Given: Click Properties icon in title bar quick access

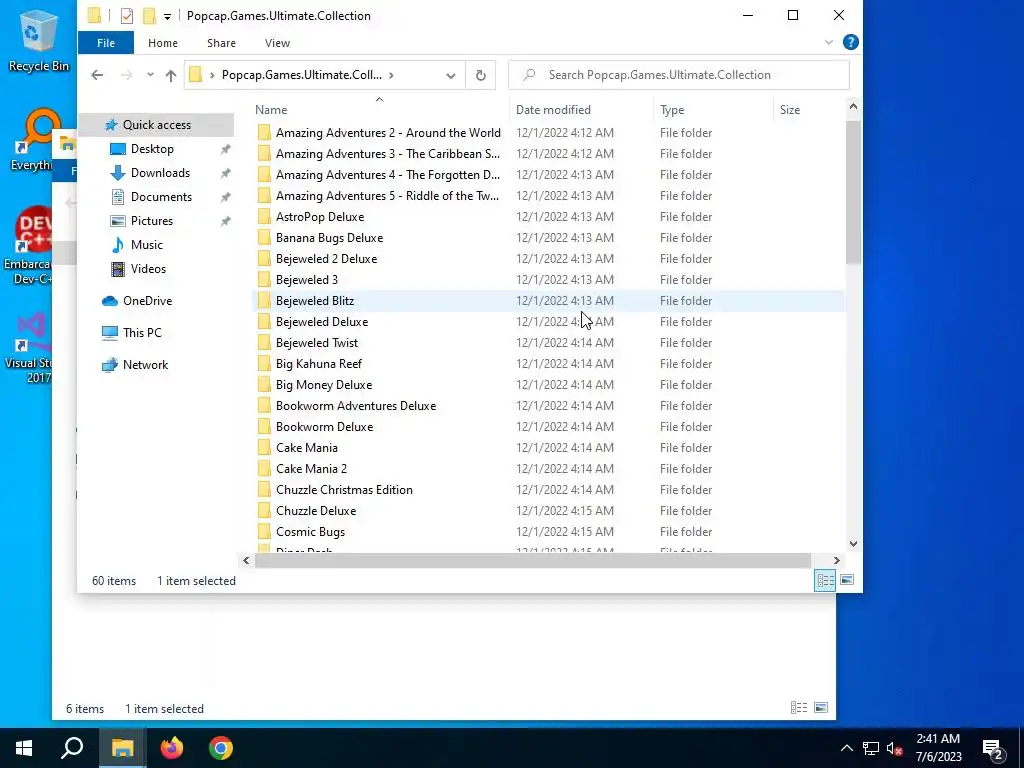Looking at the screenshot, I should [127, 16].
